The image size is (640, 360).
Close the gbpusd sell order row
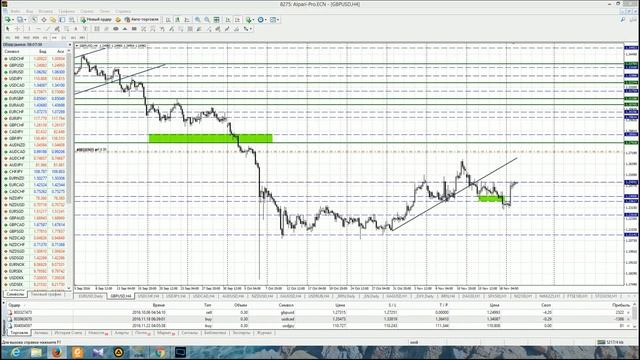628,312
